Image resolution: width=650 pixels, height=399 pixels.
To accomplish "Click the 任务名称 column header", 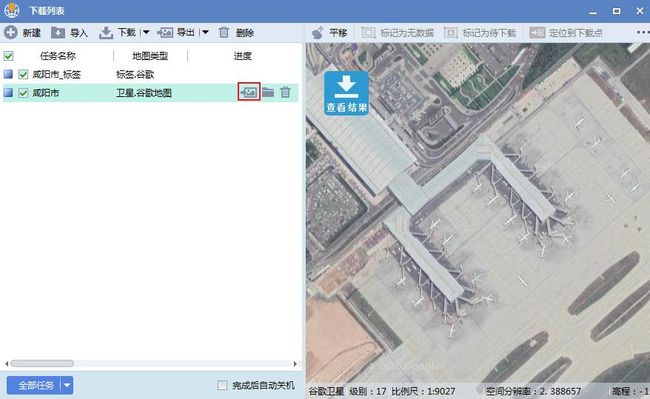I will pyautogui.click(x=58, y=56).
